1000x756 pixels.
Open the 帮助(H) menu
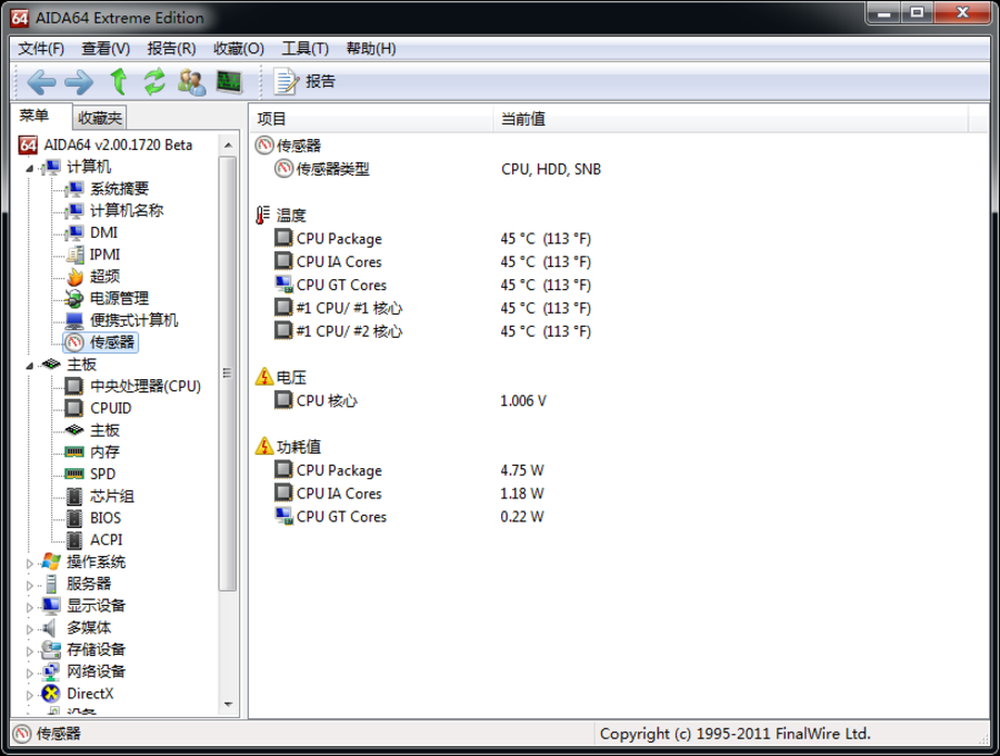coord(371,48)
